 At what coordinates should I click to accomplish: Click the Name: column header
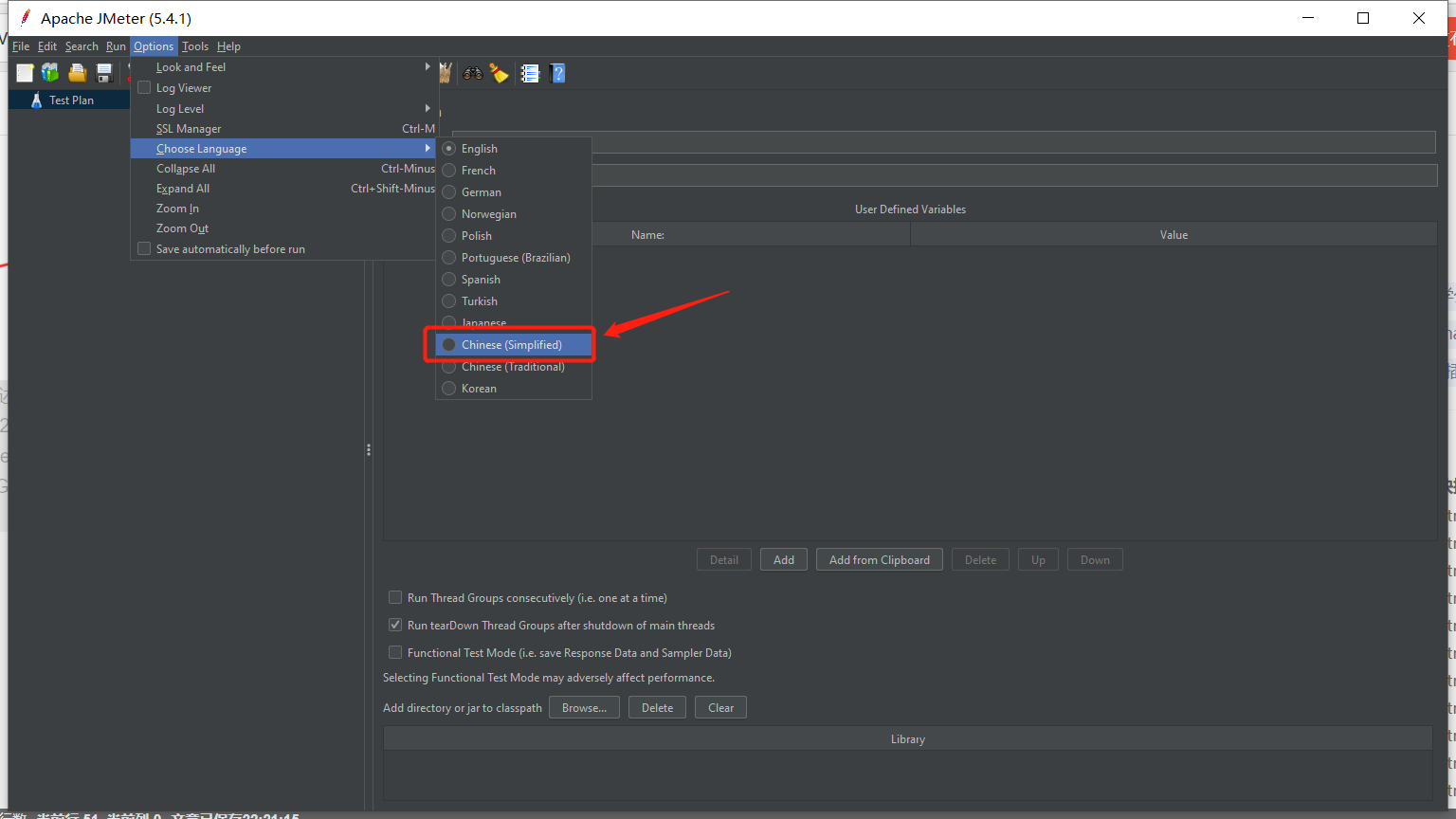point(647,234)
